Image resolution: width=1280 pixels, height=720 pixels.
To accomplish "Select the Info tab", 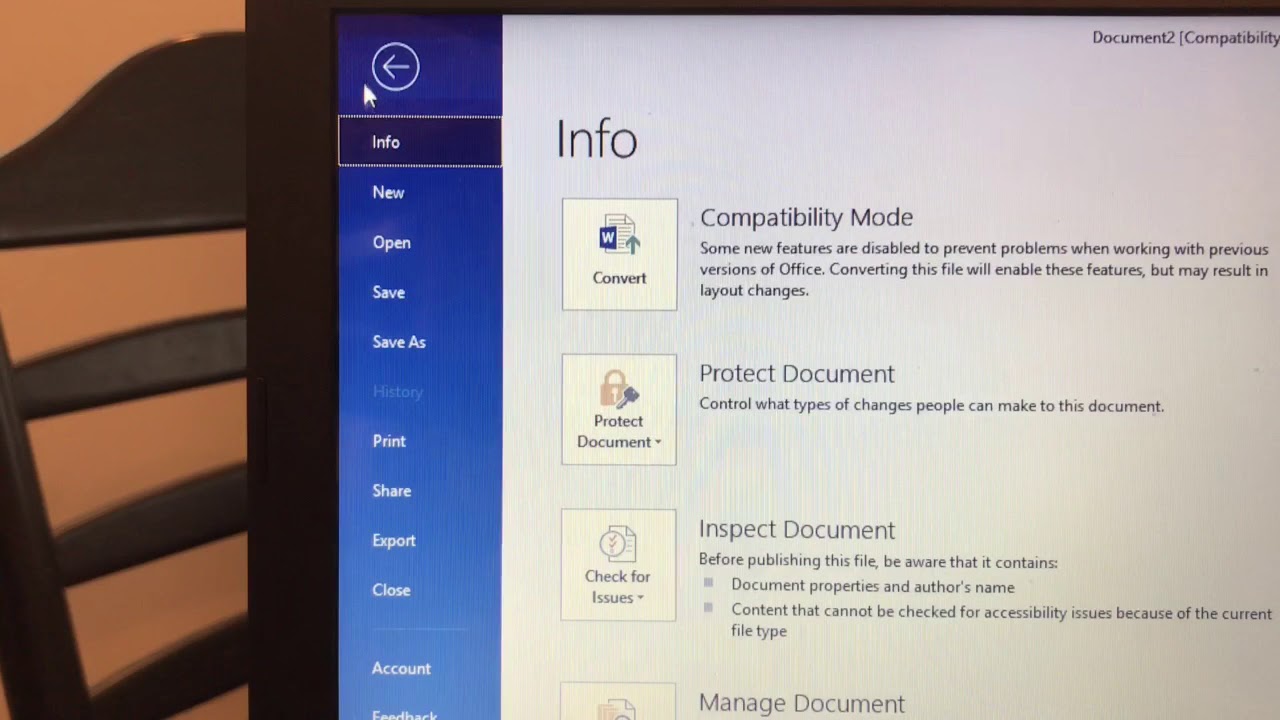I will pos(420,142).
